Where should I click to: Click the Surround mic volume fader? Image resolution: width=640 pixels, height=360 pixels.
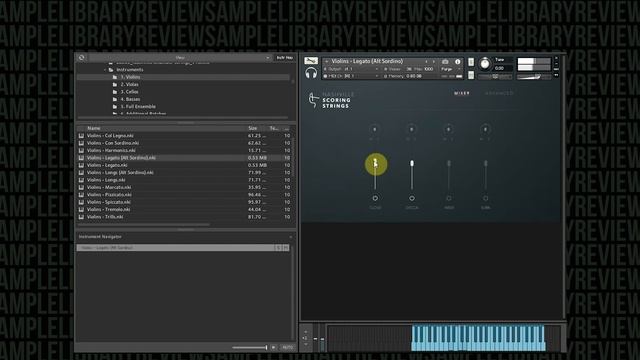[x=485, y=174]
